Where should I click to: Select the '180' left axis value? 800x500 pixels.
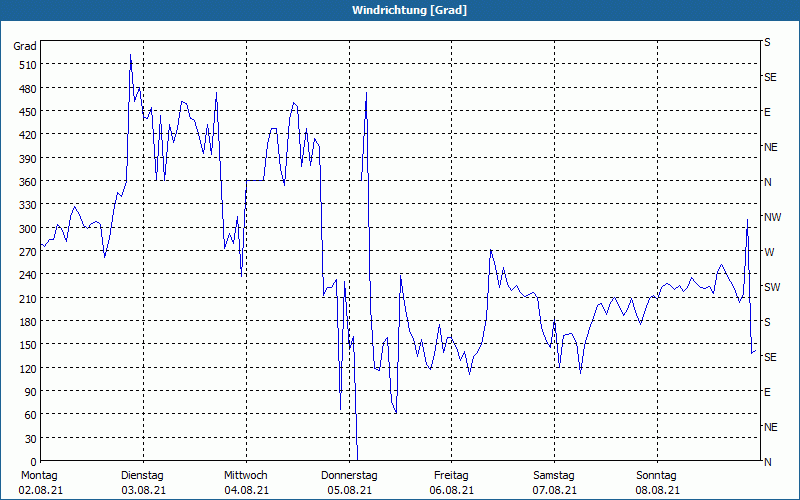[28, 322]
